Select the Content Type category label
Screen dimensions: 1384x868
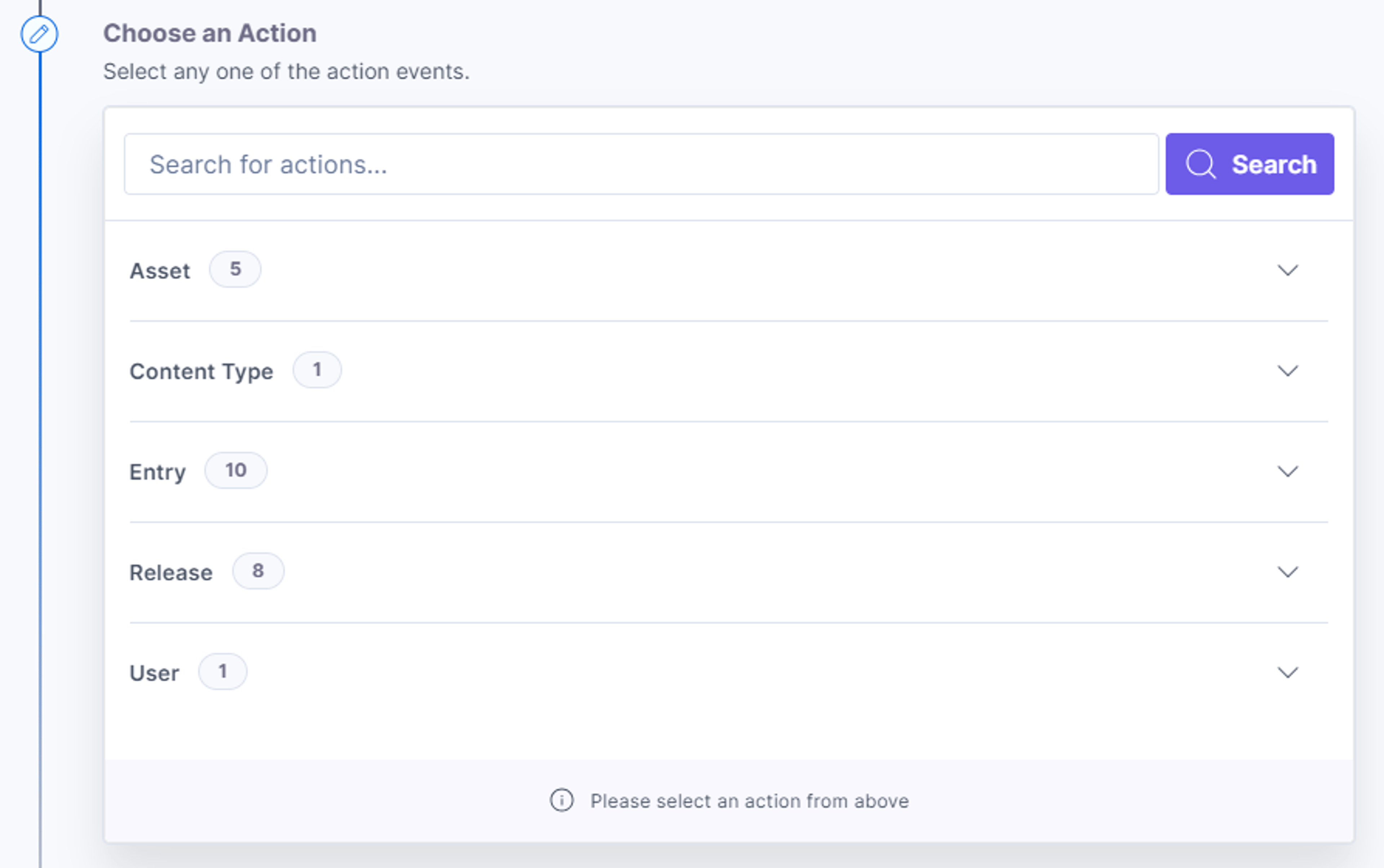(201, 371)
